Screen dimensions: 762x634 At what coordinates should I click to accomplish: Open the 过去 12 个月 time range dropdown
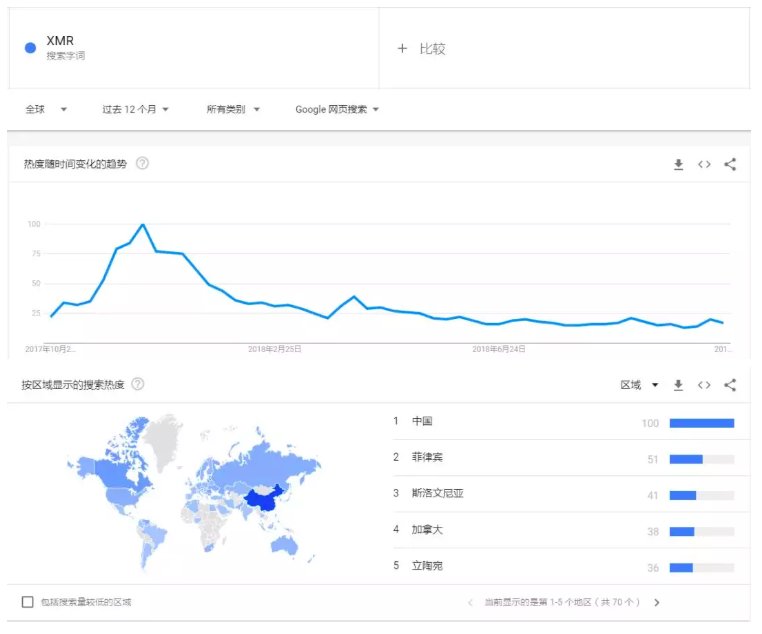(136, 110)
